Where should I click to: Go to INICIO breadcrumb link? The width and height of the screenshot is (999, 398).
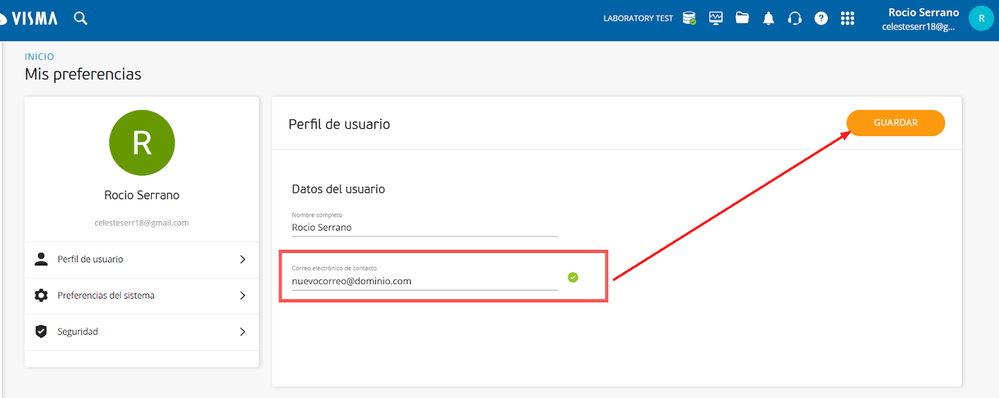(x=40, y=57)
